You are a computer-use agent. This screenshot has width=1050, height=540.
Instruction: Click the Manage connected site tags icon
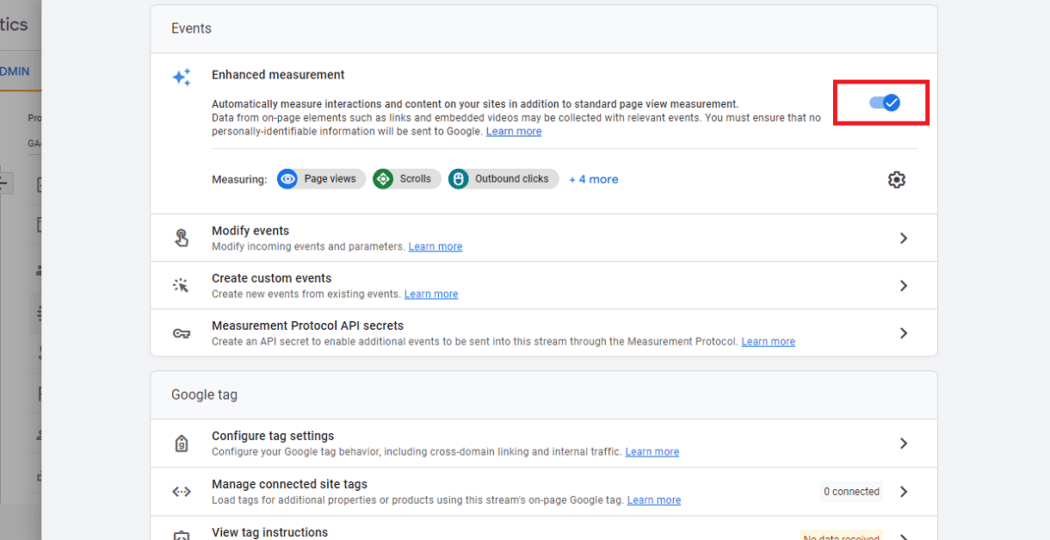(181, 492)
